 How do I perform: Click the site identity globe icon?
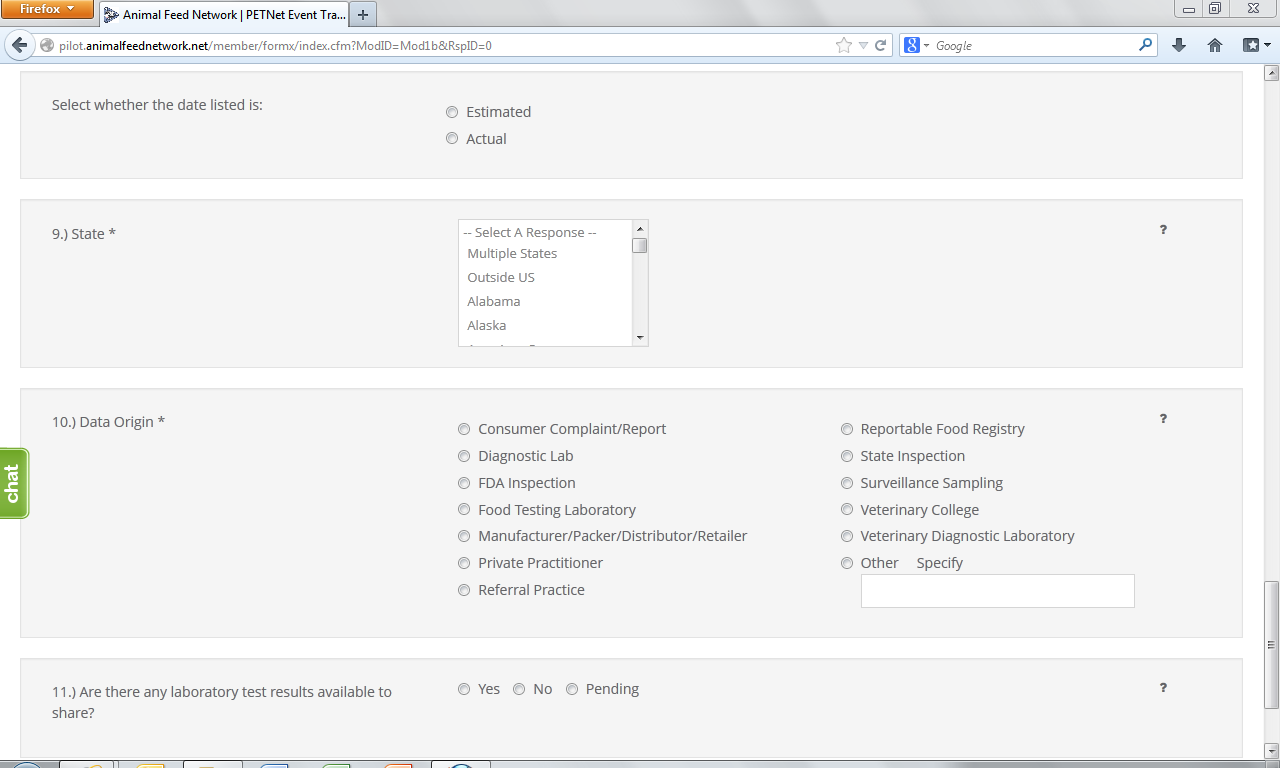[x=47, y=46]
